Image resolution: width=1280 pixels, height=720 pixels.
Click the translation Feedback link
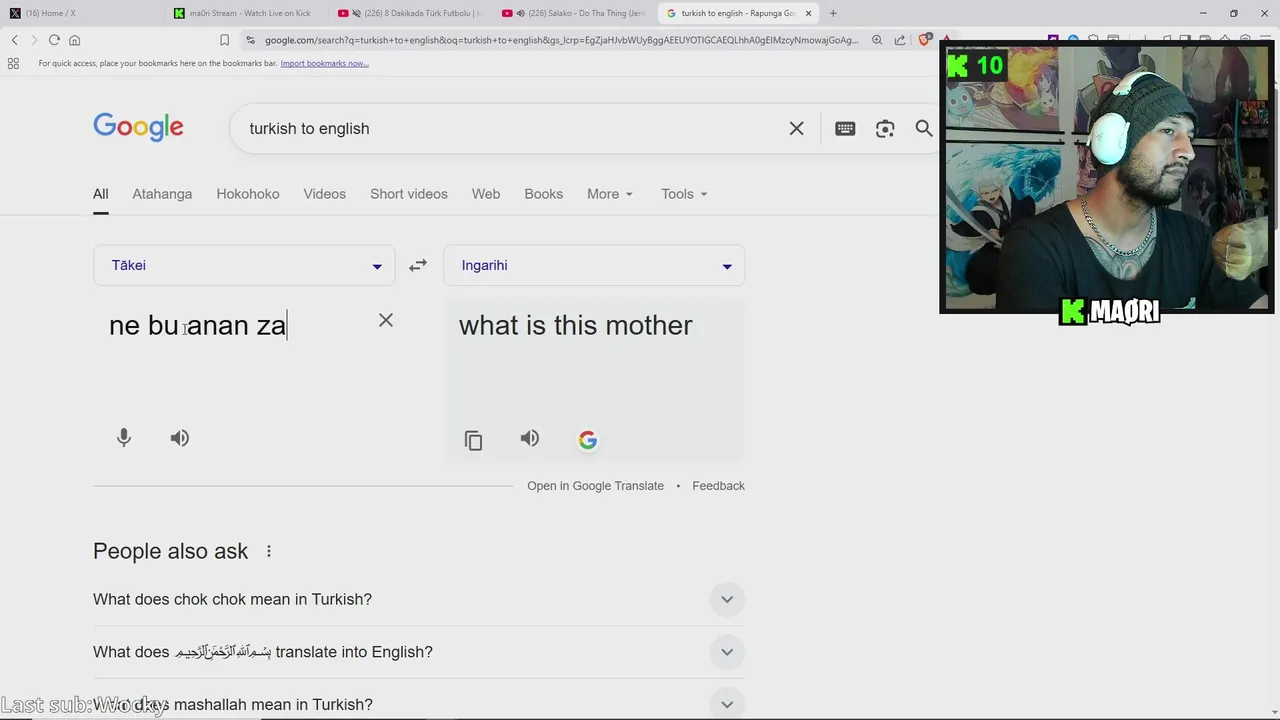pyautogui.click(x=718, y=486)
